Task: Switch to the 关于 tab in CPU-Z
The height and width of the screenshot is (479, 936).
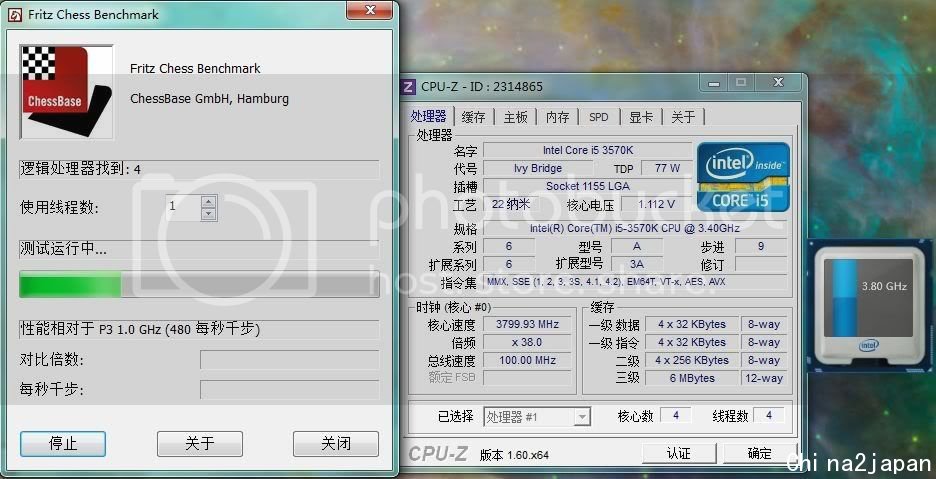Action: pyautogui.click(x=683, y=117)
